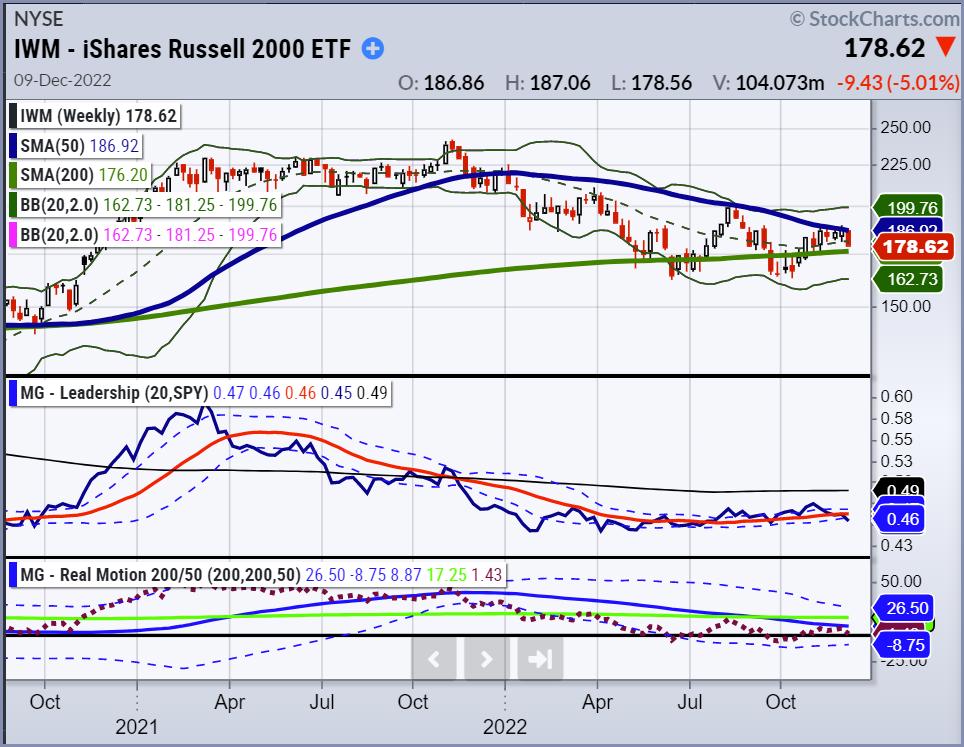
Task: Click the next arrow navigation button
Action: coord(486,659)
